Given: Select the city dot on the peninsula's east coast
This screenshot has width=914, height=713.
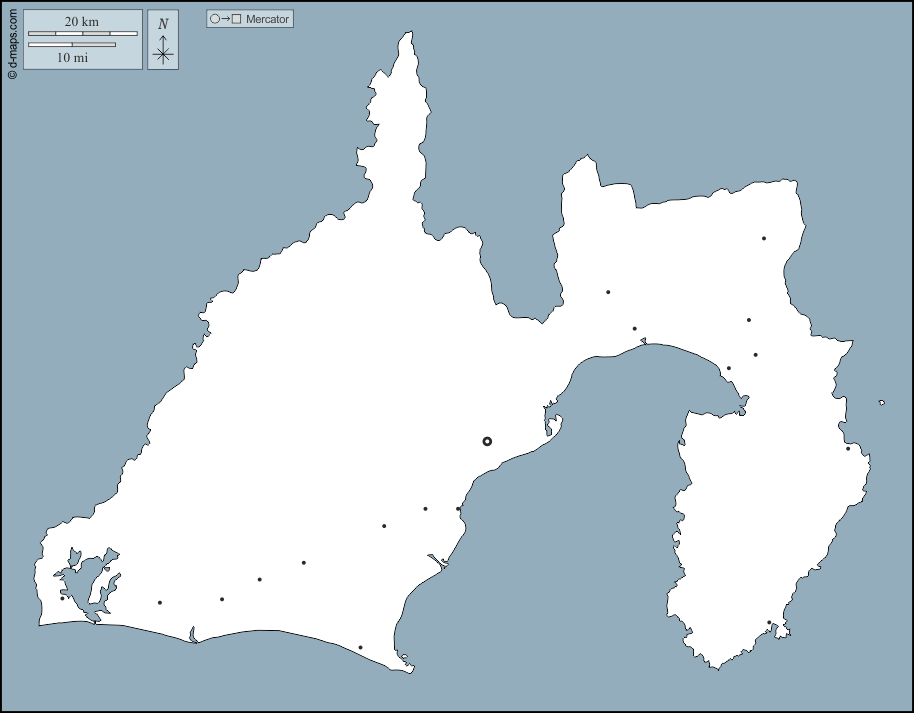Looking at the screenshot, I should coord(847,448).
